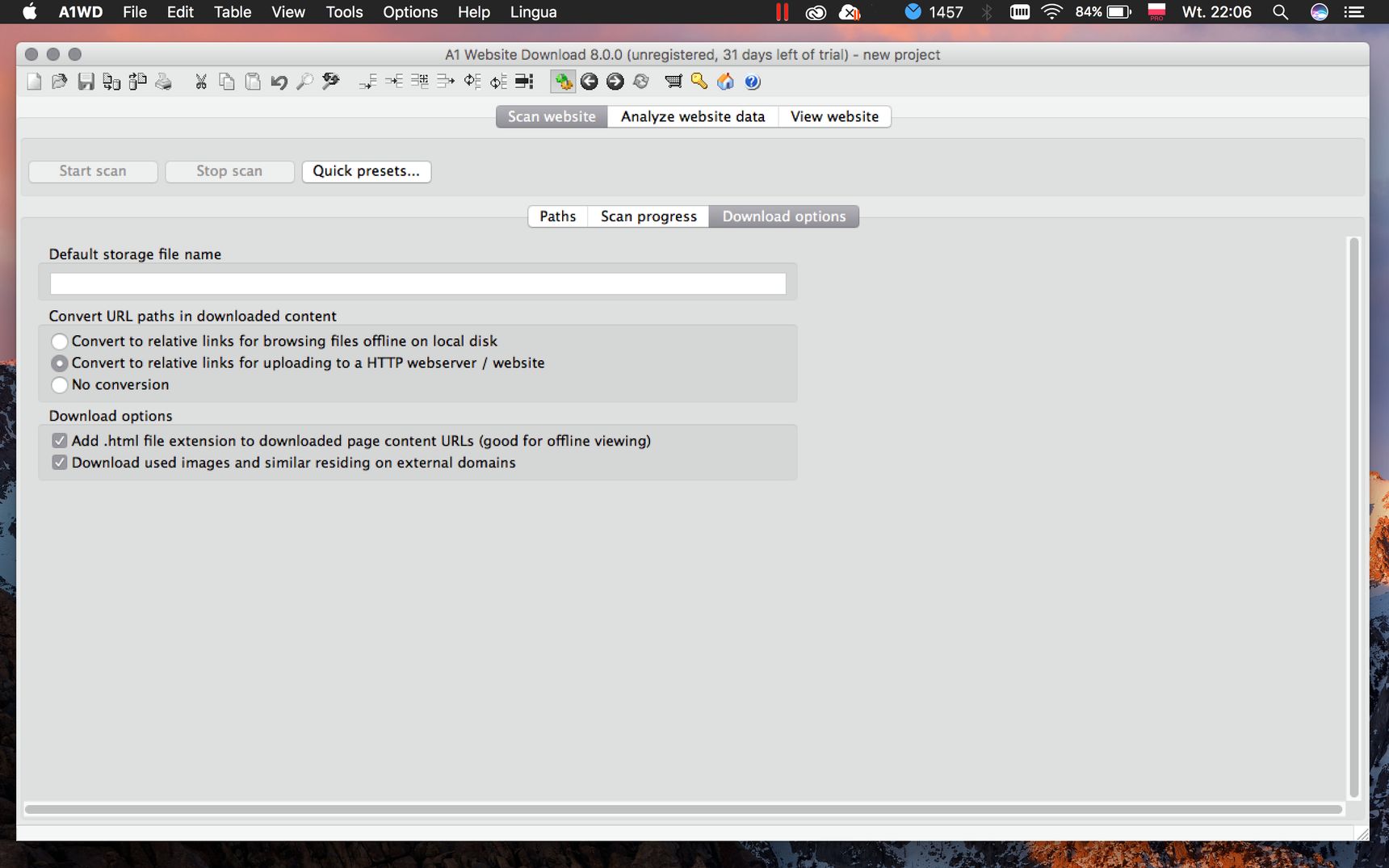The height and width of the screenshot is (868, 1389).
Task: Click the blue Help question icon
Action: pyautogui.click(x=752, y=82)
